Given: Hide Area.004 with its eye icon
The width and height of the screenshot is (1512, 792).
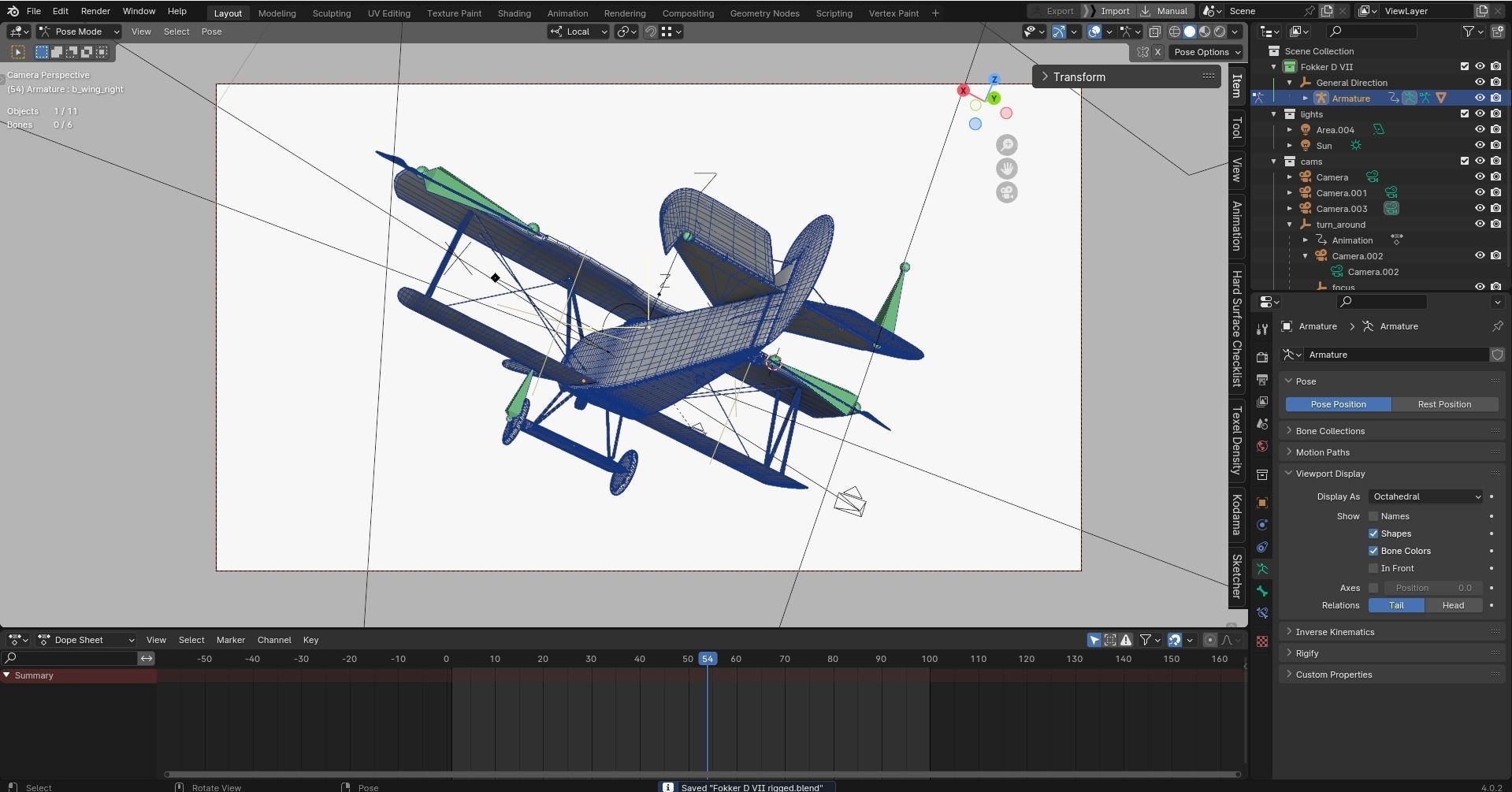Looking at the screenshot, I should click(1480, 130).
